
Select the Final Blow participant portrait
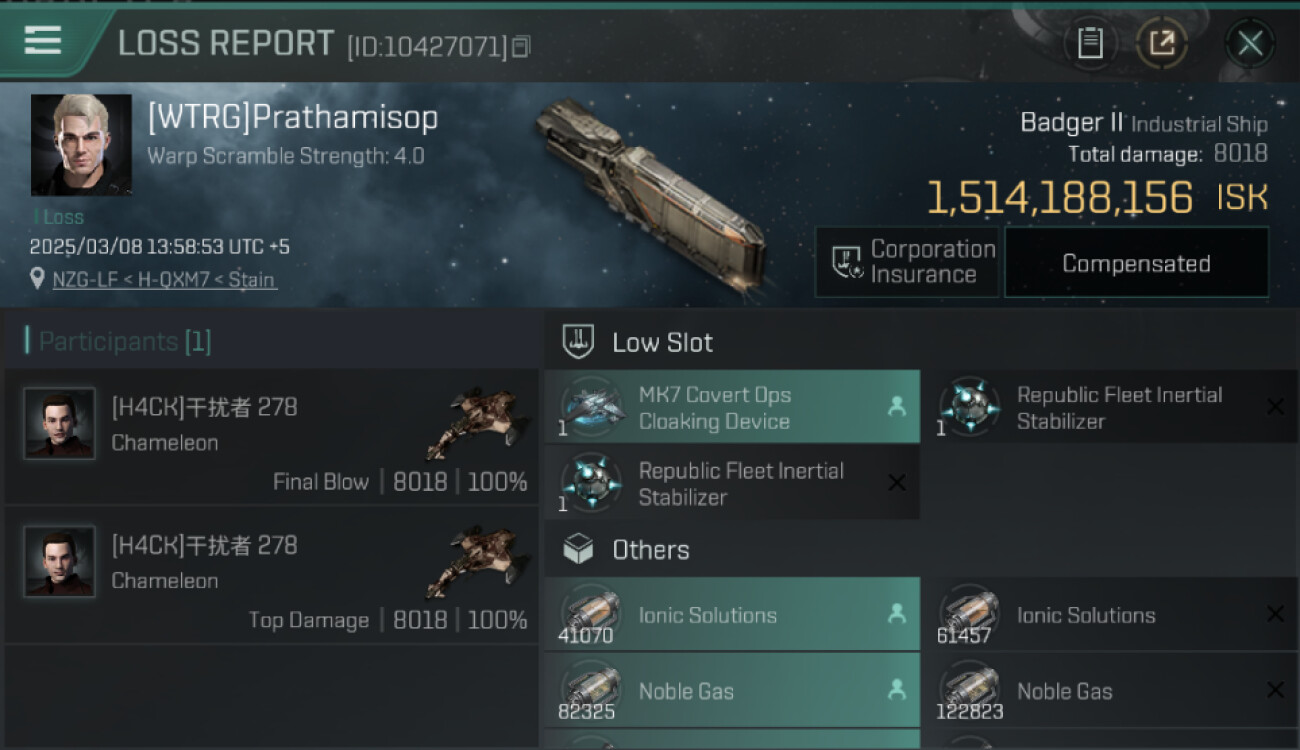point(60,424)
